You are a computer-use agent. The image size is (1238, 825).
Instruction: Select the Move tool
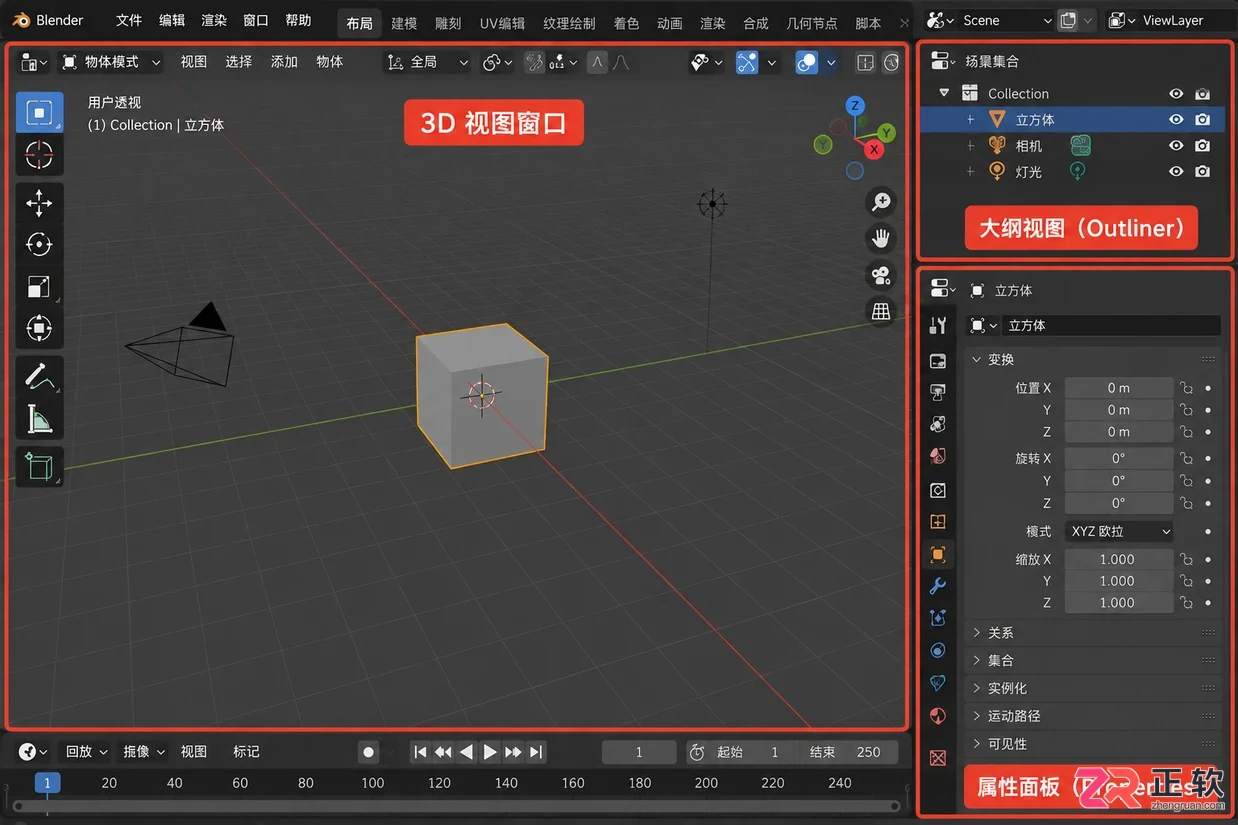point(39,204)
